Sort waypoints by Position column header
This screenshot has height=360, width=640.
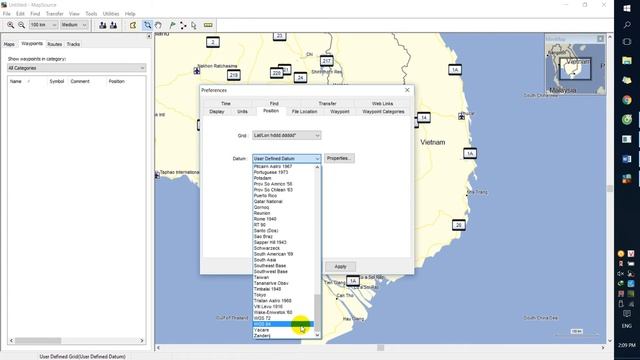[x=117, y=81]
